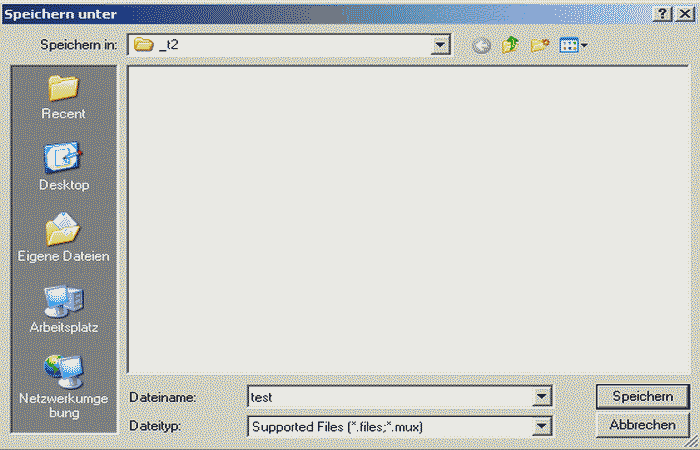Go up one folder level

click(x=511, y=45)
